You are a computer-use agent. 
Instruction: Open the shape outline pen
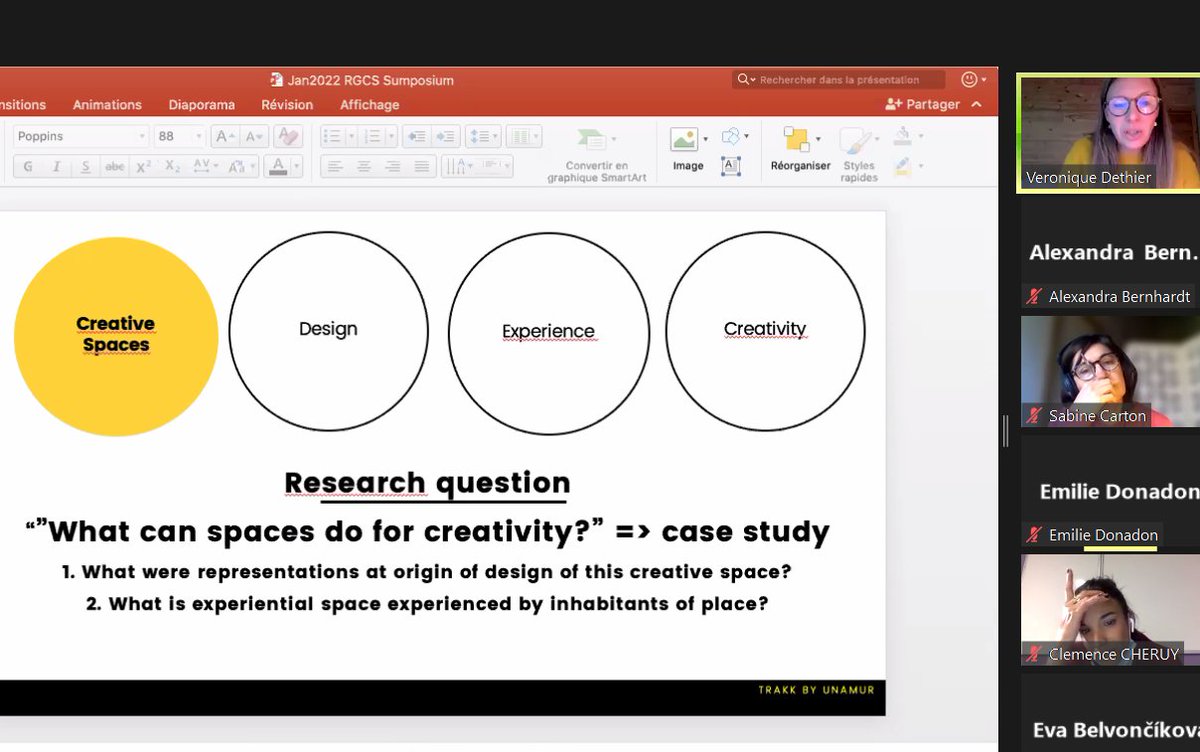point(902,167)
